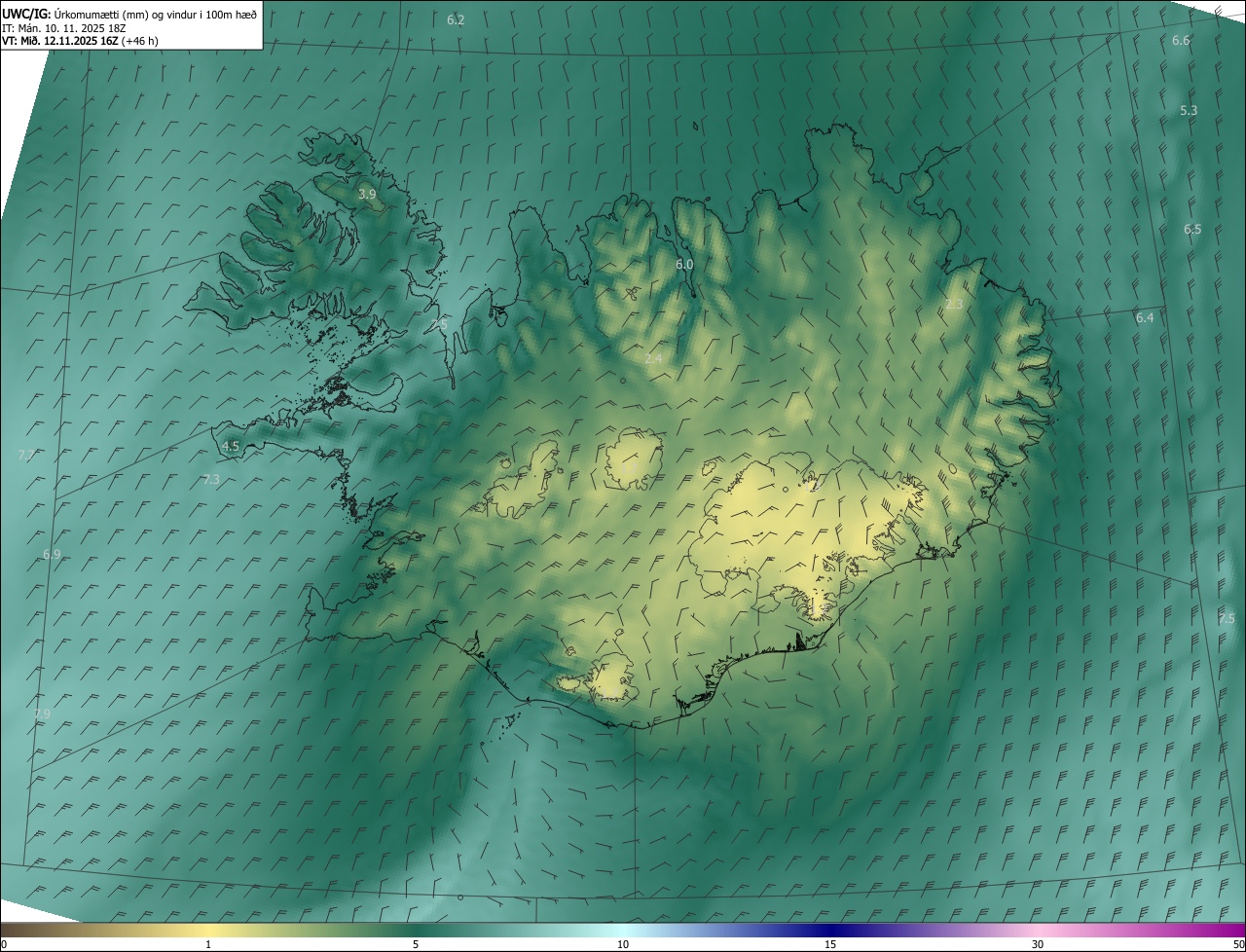Click the 5.3 value label
This screenshot has width=1246, height=952.
coord(1189,111)
